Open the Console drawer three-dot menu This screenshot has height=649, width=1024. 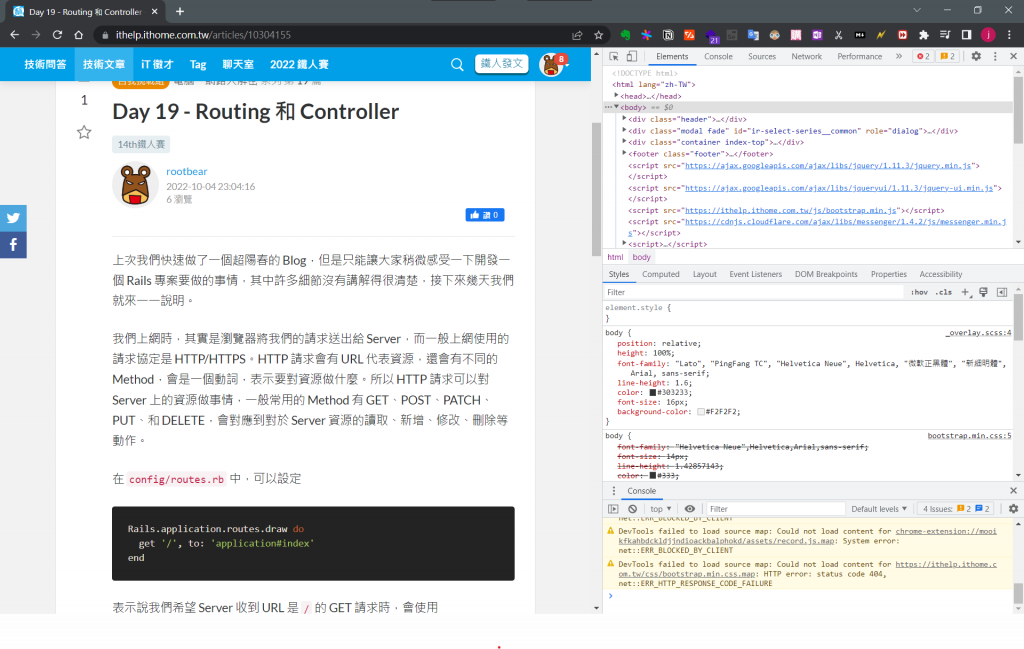(x=613, y=491)
